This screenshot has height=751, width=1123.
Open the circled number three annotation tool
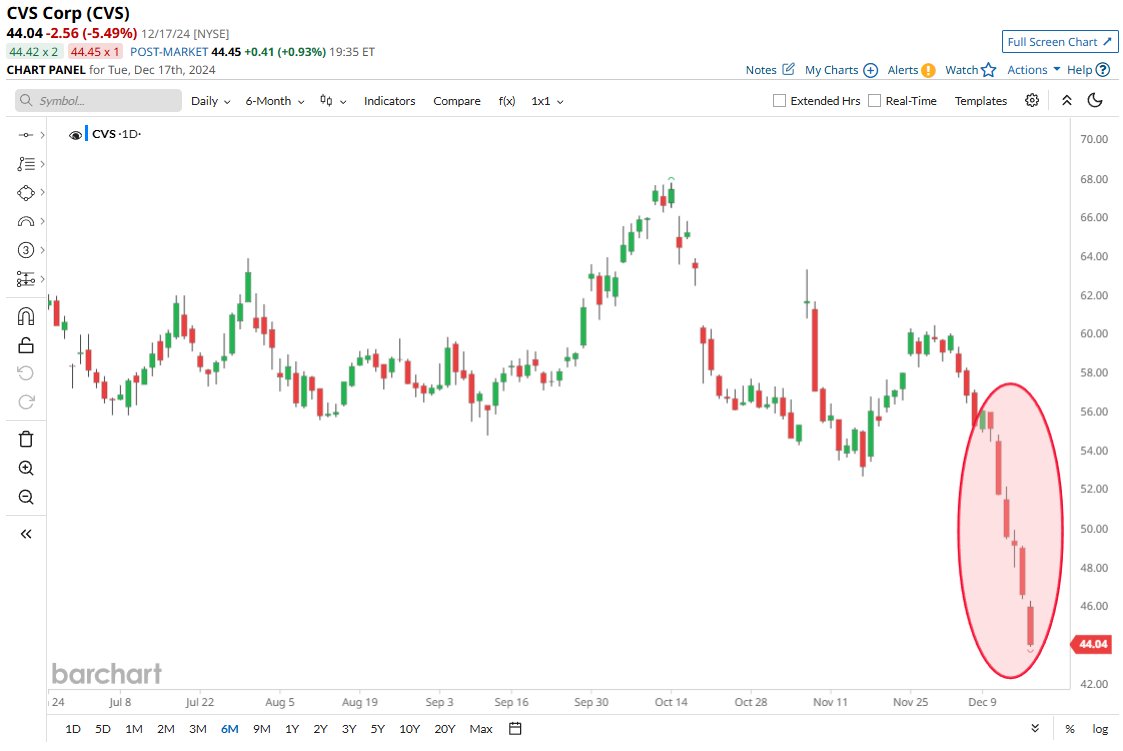(x=26, y=250)
